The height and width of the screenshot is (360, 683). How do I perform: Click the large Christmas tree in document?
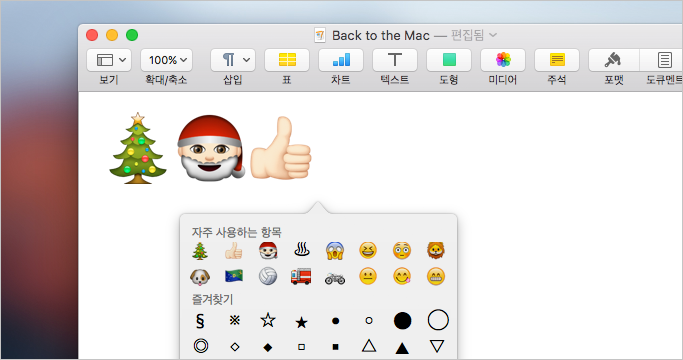click(138, 148)
